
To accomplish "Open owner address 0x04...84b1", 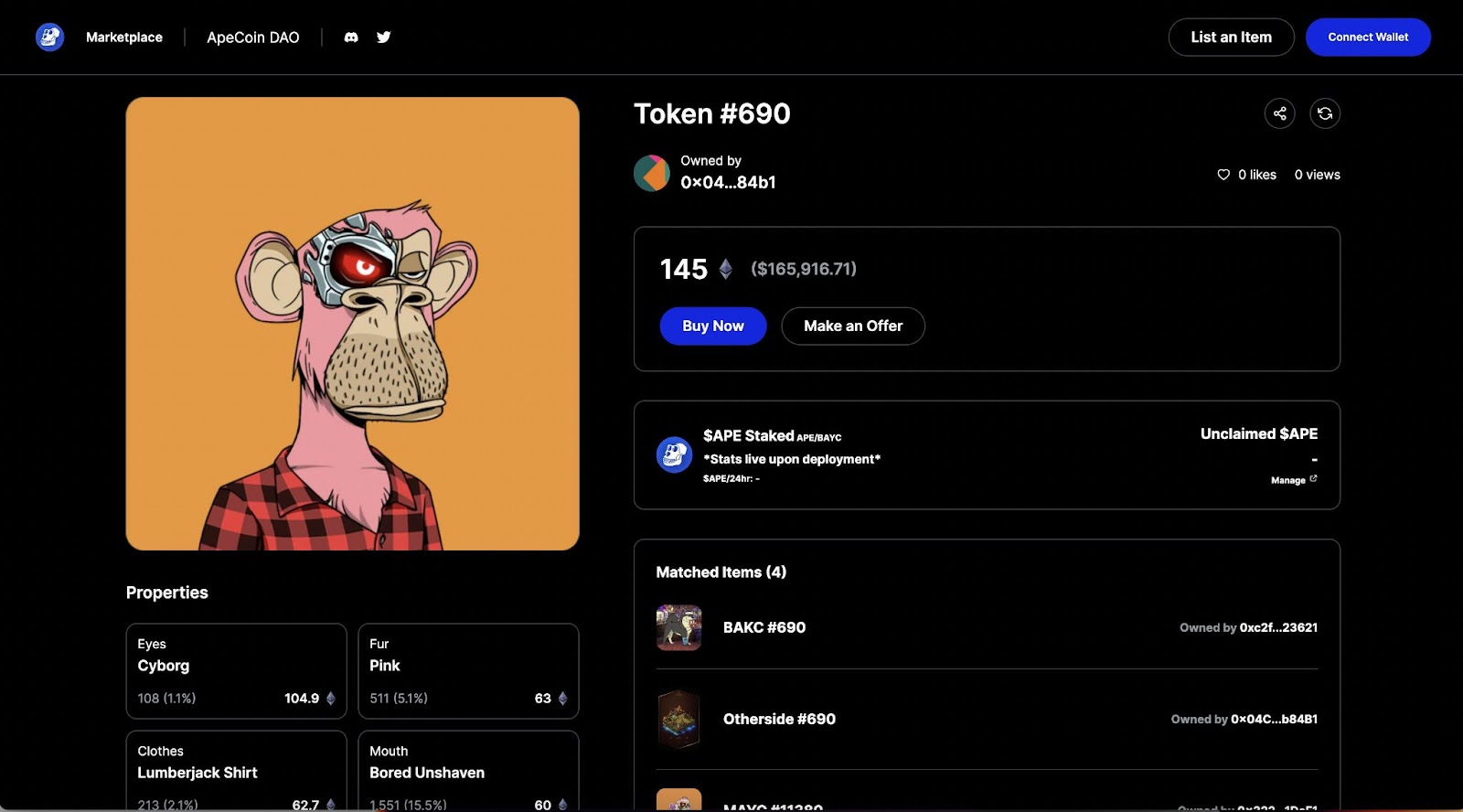I will 728,183.
